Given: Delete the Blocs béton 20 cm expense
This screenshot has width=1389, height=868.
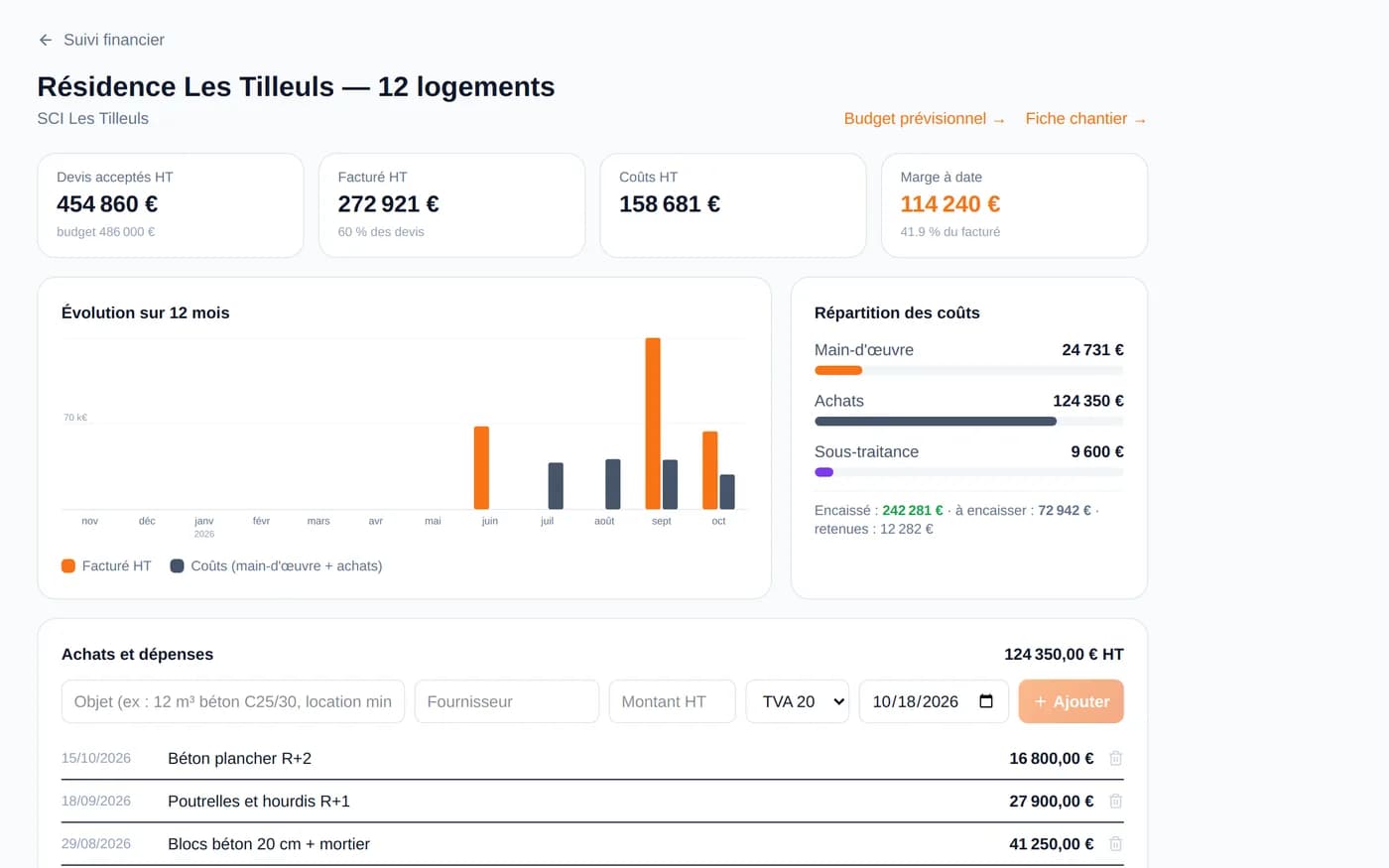Looking at the screenshot, I should pos(1115,843).
